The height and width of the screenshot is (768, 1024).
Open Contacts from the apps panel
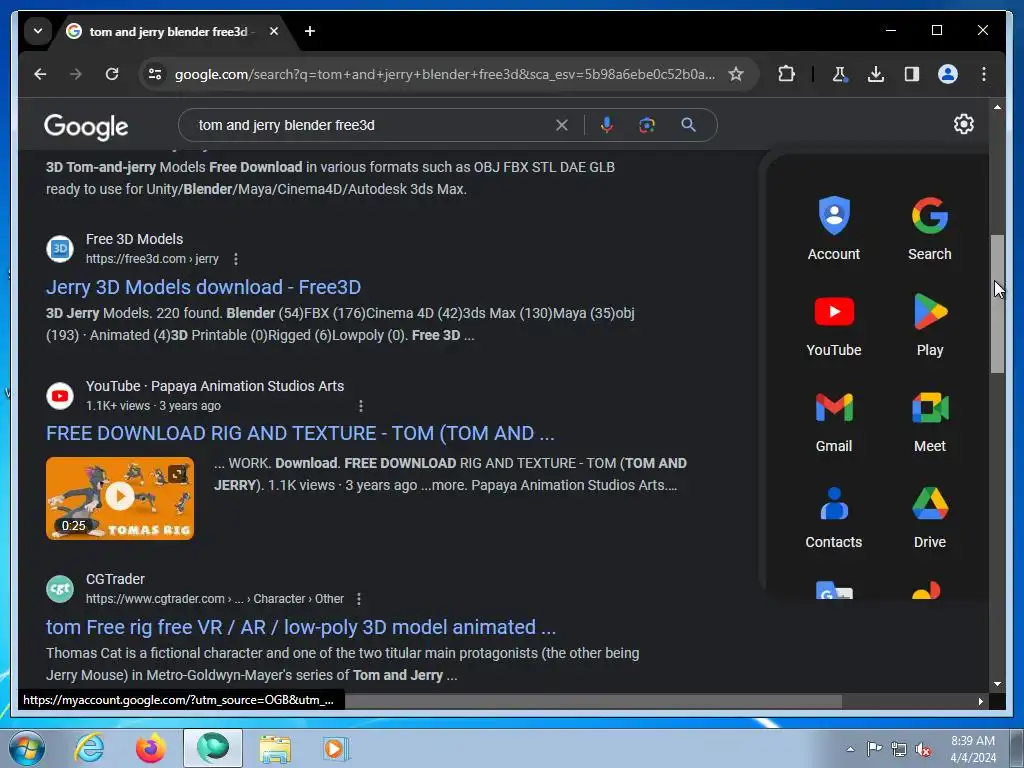point(833,517)
